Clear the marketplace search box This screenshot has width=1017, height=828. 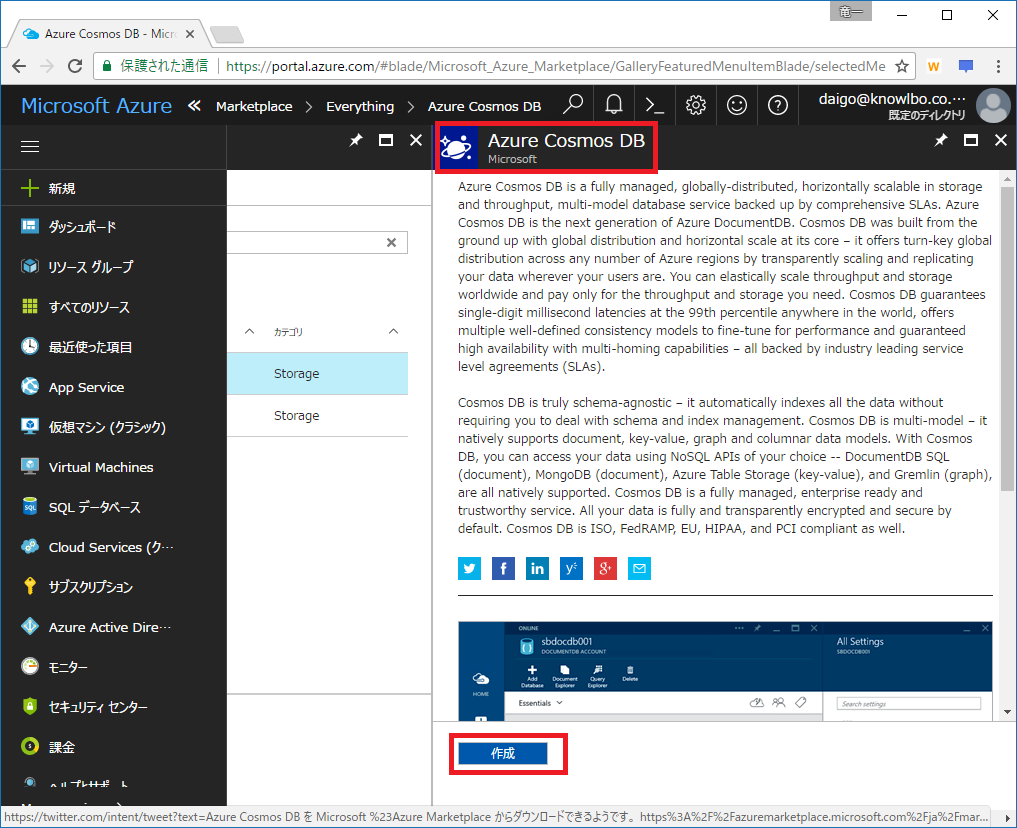391,242
